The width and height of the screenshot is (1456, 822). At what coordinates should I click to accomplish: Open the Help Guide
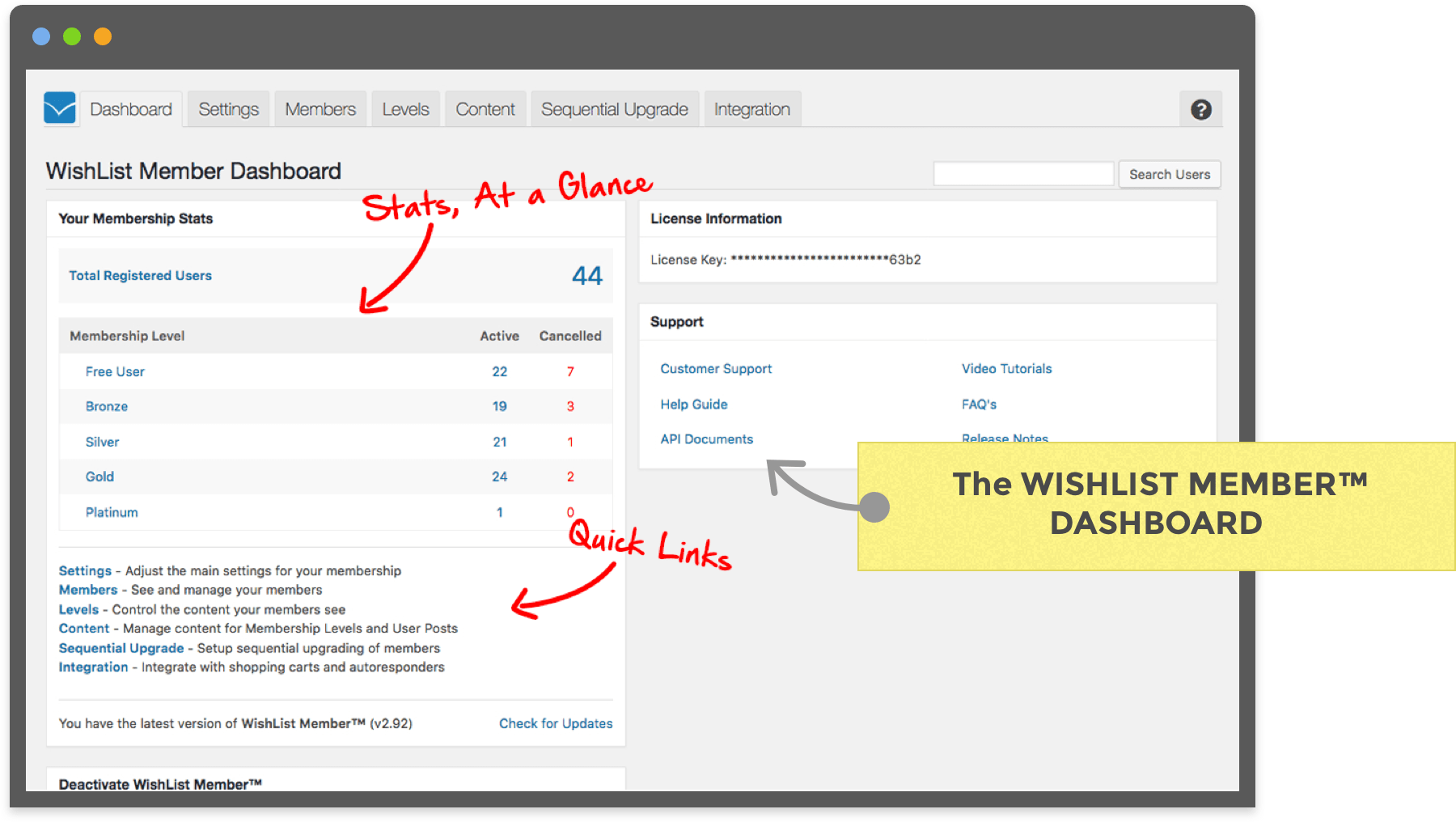point(693,404)
